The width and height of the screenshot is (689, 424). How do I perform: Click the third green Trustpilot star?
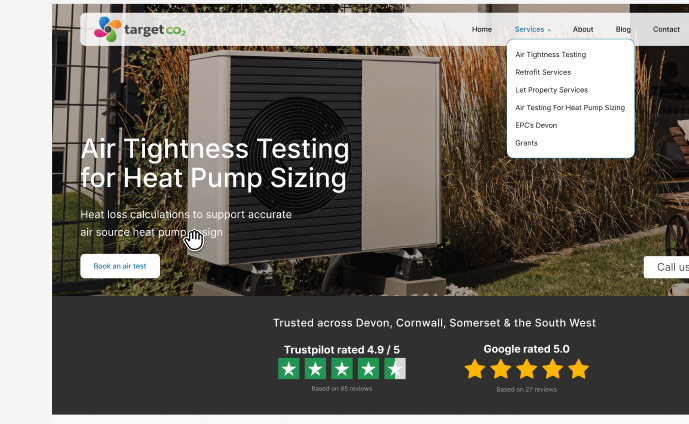point(342,369)
